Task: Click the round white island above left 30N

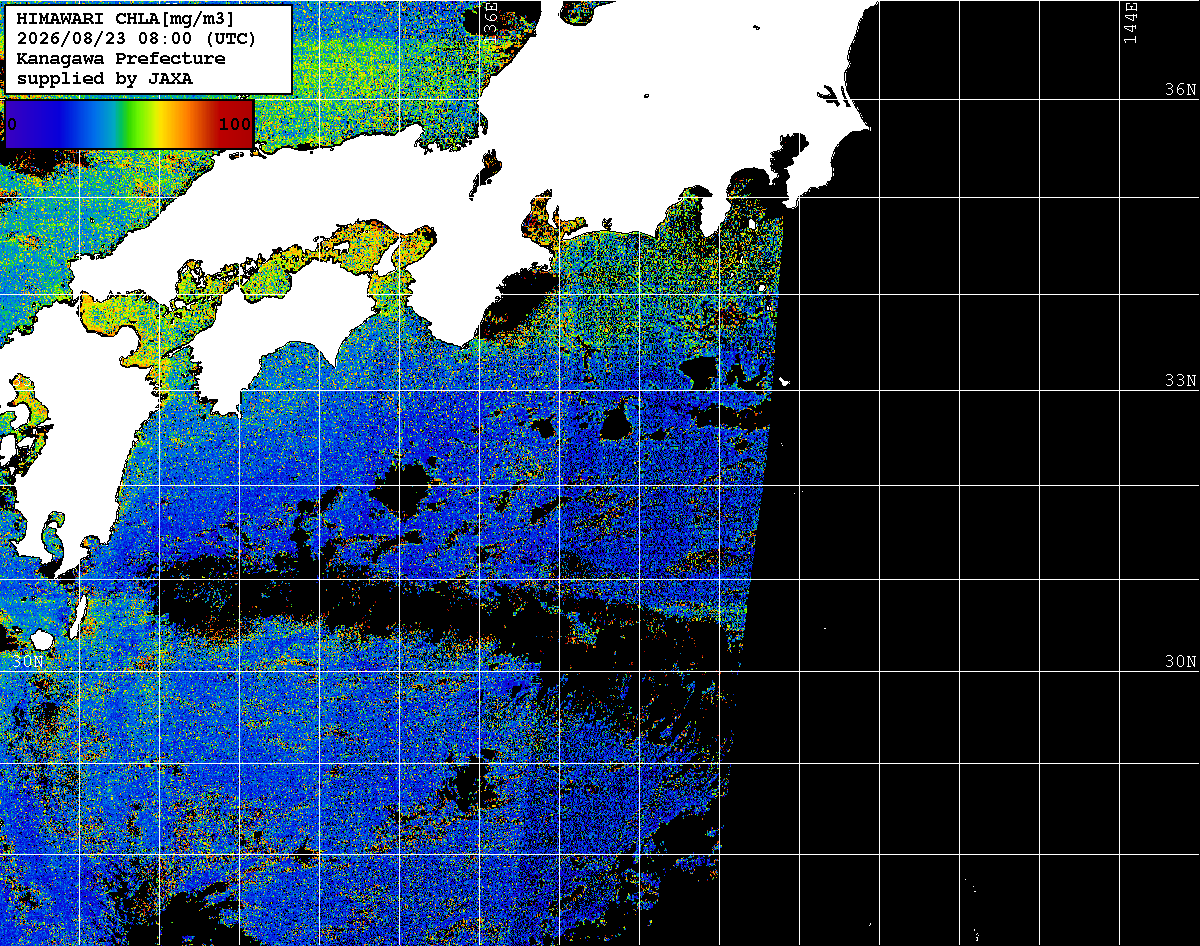Action: click(41, 639)
